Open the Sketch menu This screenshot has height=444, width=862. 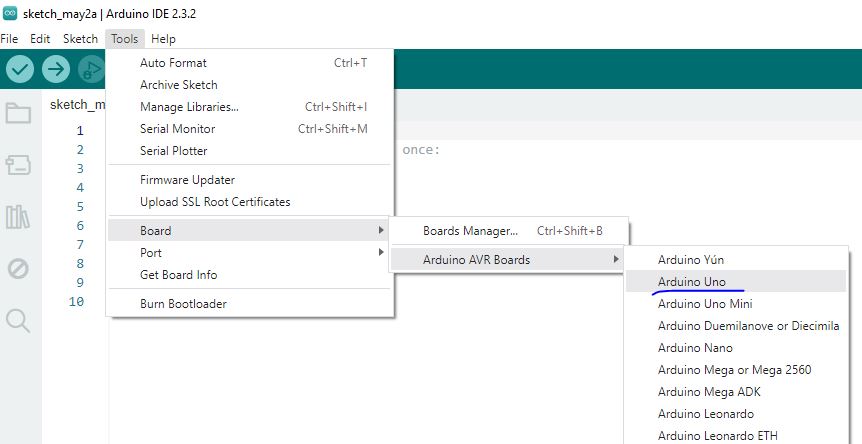(x=80, y=39)
